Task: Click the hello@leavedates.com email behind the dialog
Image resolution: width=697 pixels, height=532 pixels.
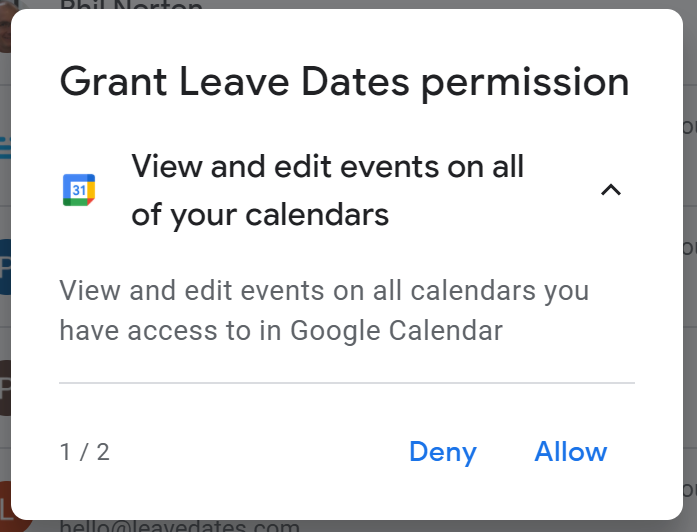Action: 180,526
